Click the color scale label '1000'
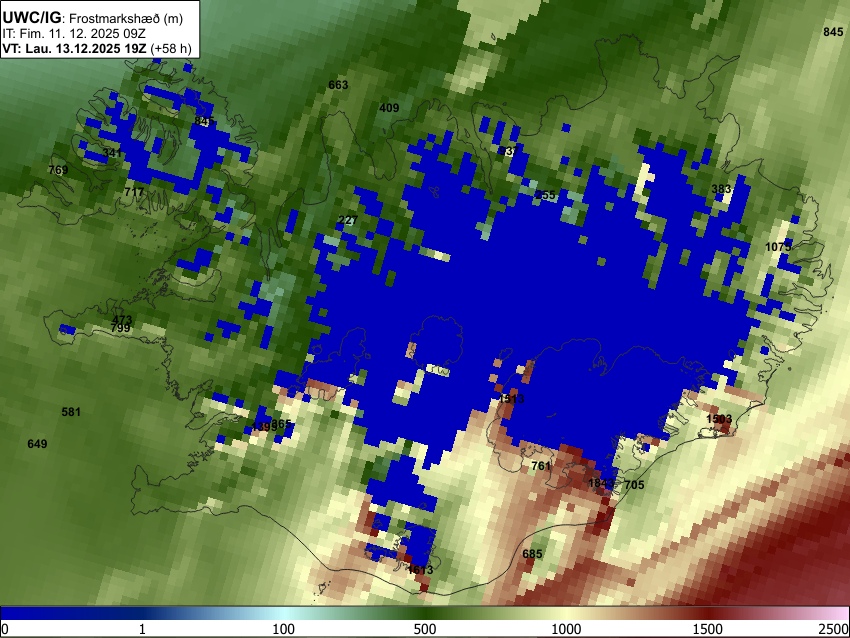 566,629
